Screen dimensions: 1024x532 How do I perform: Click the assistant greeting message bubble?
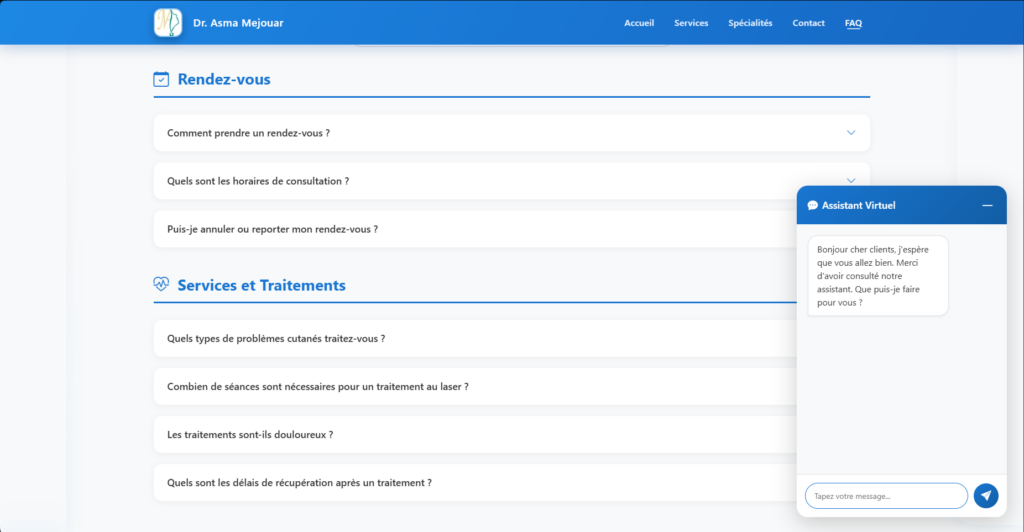(878, 275)
